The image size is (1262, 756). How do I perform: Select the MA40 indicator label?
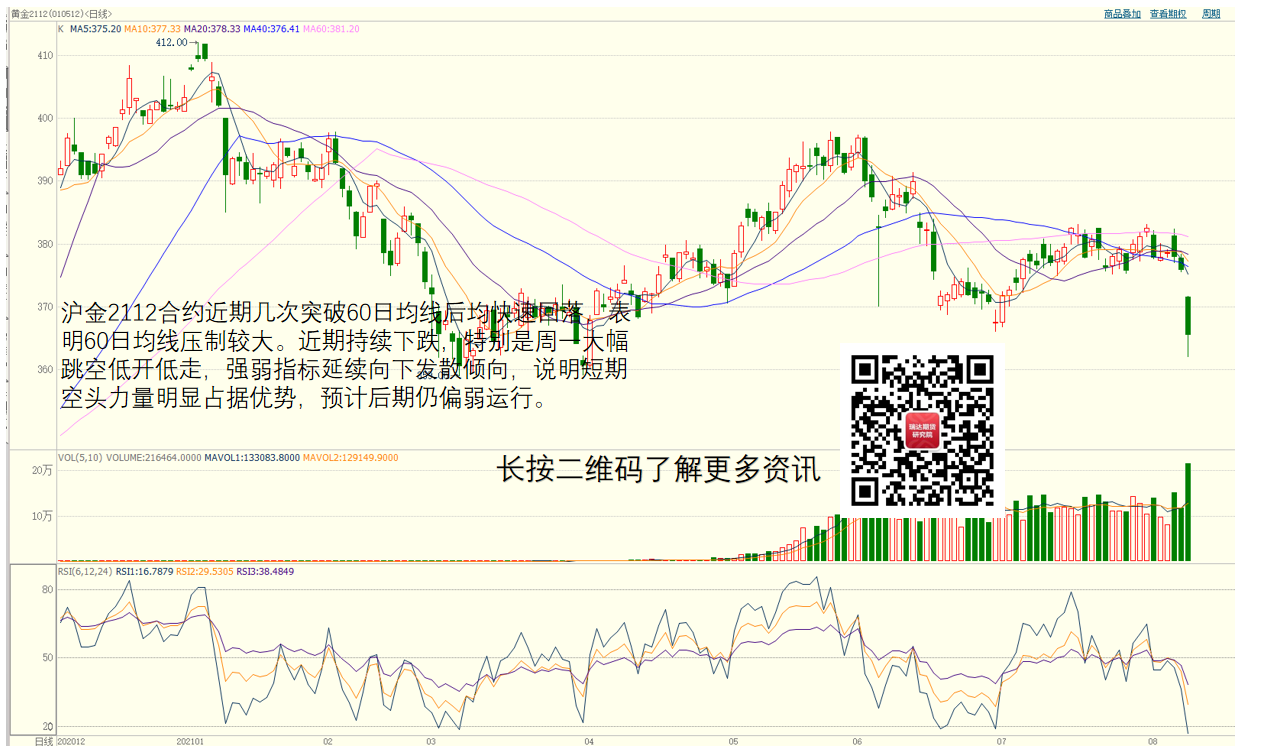click(271, 29)
